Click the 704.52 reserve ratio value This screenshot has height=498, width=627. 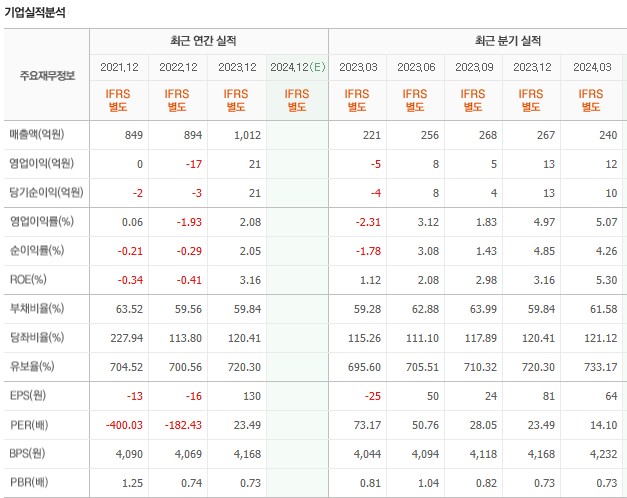pyautogui.click(x=126, y=367)
